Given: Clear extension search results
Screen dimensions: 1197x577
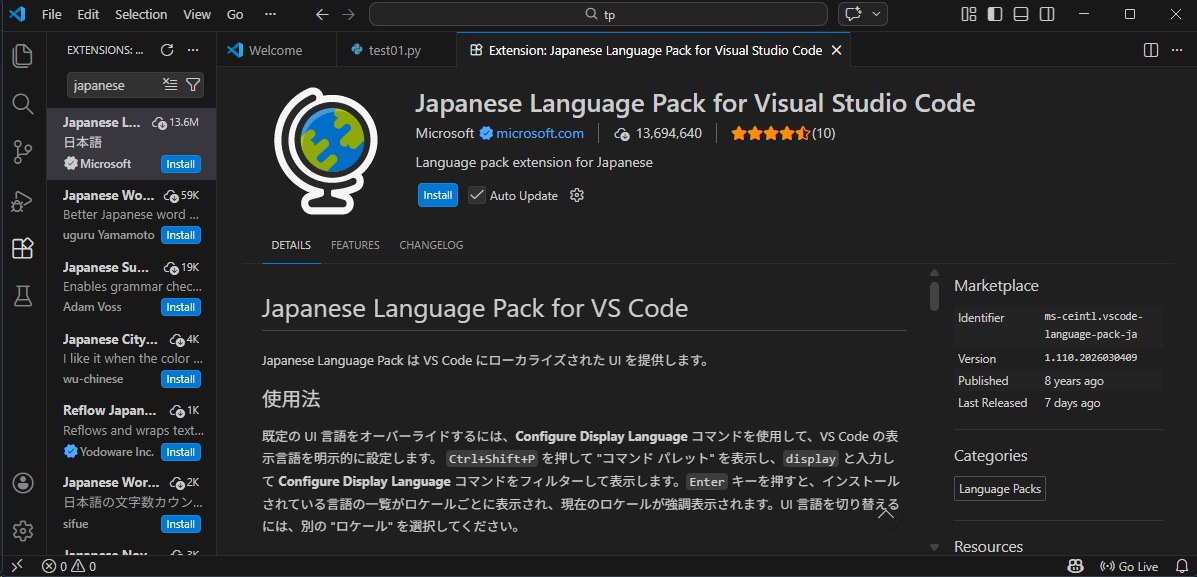Looking at the screenshot, I should (170, 85).
